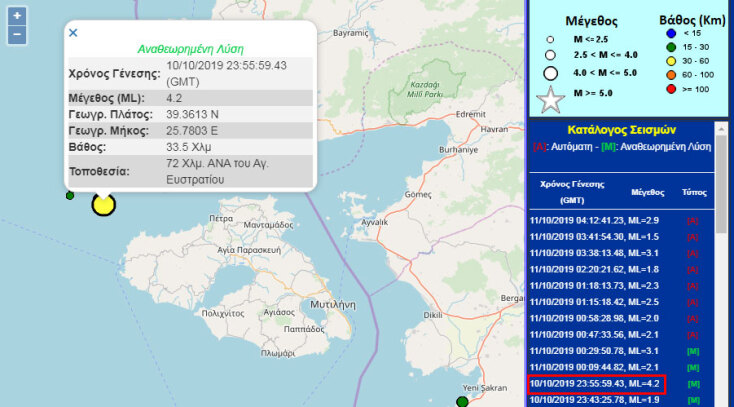
Task: Open event 11/10/2019 00:29:50.78, ML=3.1
Action: coord(594,351)
